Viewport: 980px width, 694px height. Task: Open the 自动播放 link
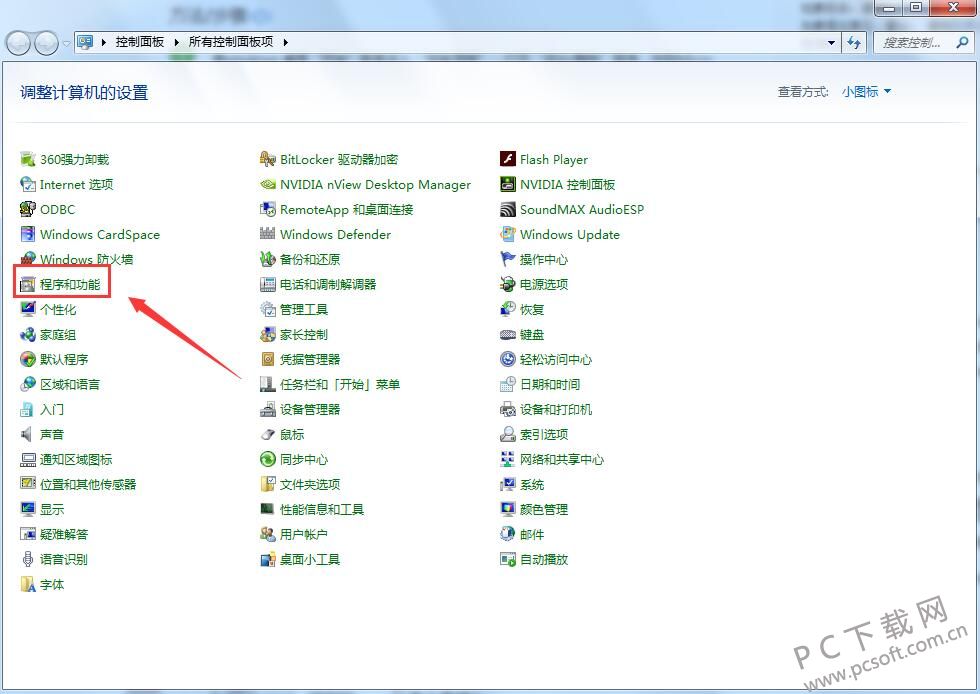[544, 560]
